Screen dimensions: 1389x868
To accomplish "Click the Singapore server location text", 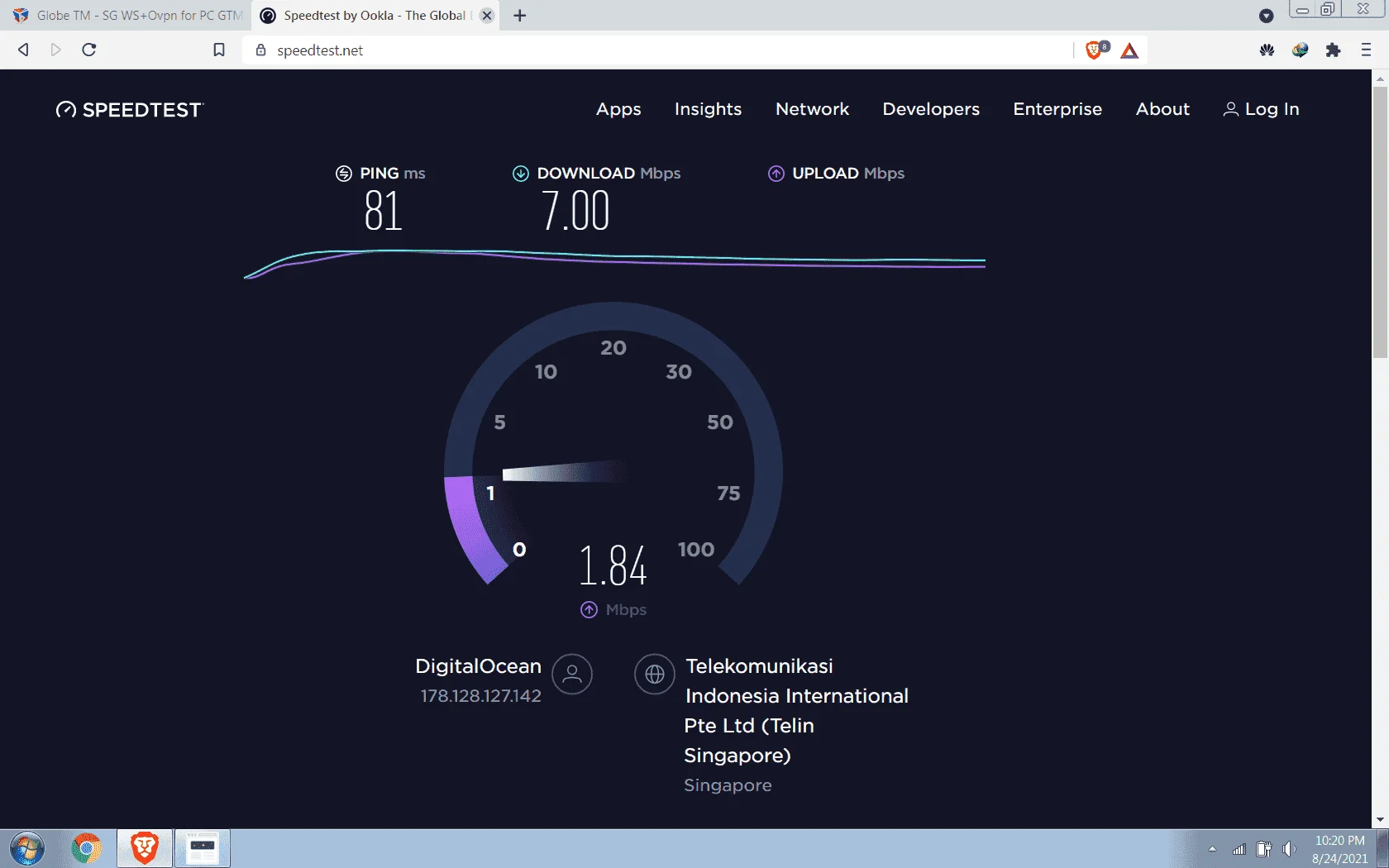I will pos(728,785).
